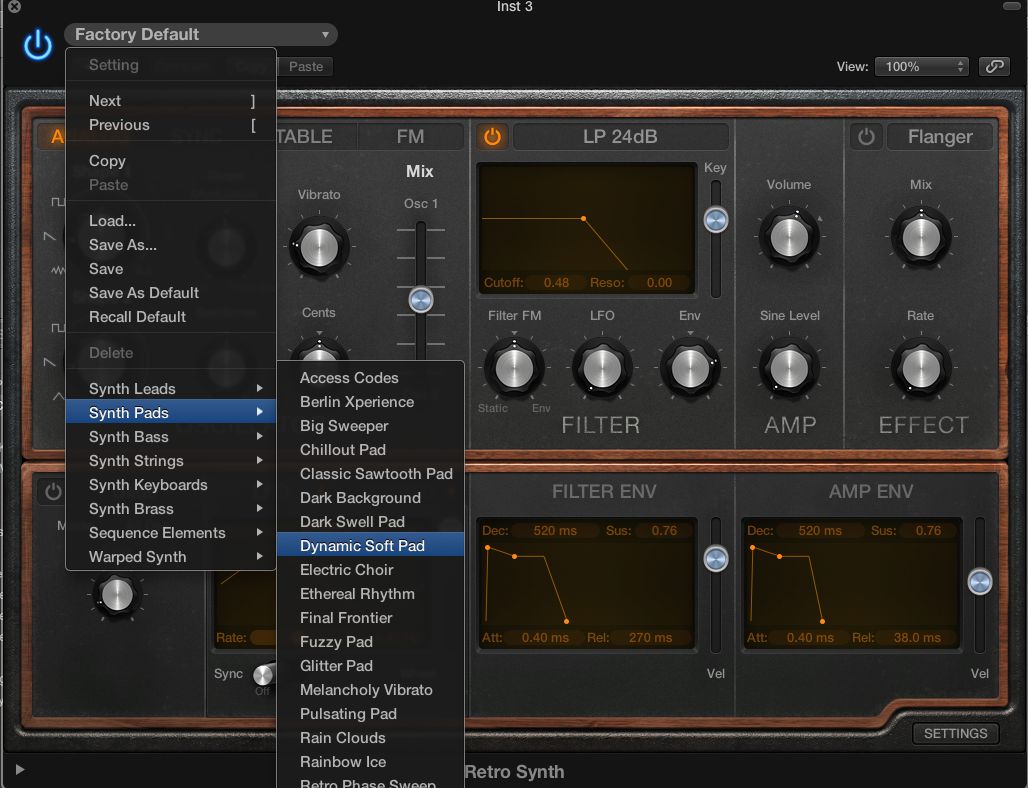Select the Electric Choir preset
The image size is (1028, 788).
[370, 570]
